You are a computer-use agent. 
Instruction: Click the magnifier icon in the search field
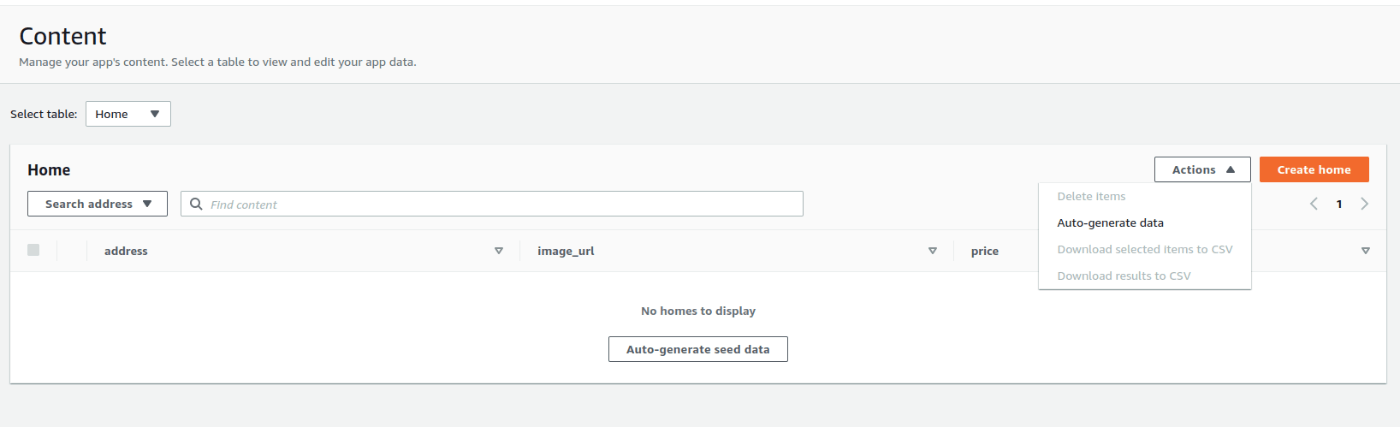(196, 204)
